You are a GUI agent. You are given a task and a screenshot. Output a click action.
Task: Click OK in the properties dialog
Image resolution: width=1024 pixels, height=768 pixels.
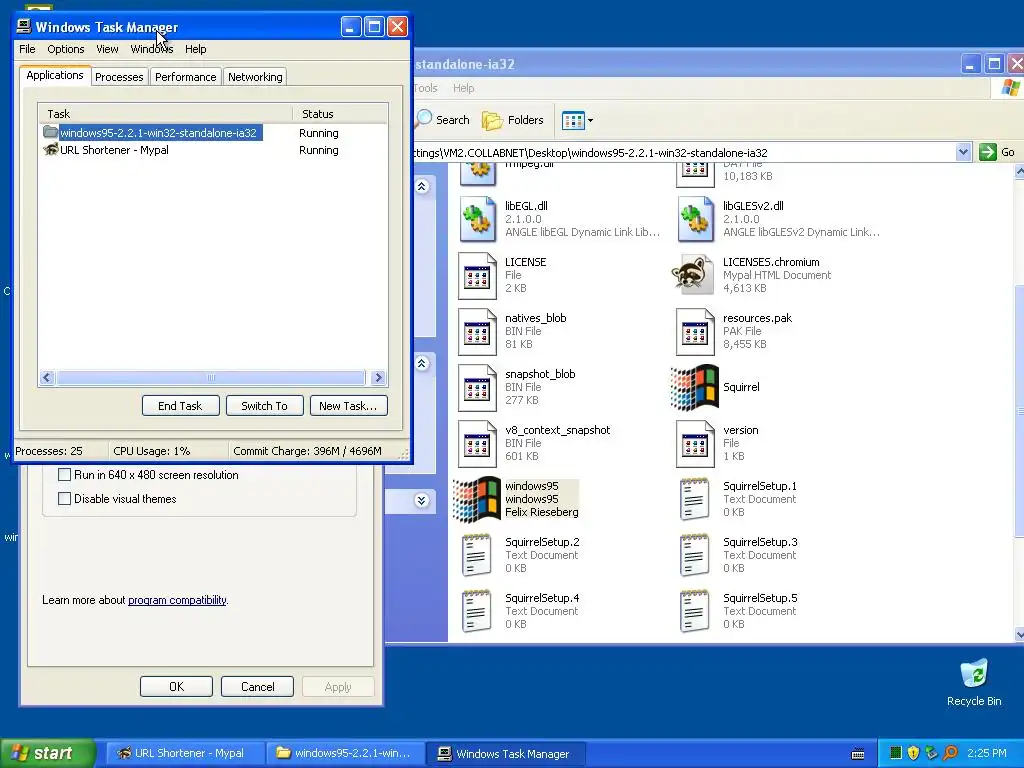[x=176, y=686]
